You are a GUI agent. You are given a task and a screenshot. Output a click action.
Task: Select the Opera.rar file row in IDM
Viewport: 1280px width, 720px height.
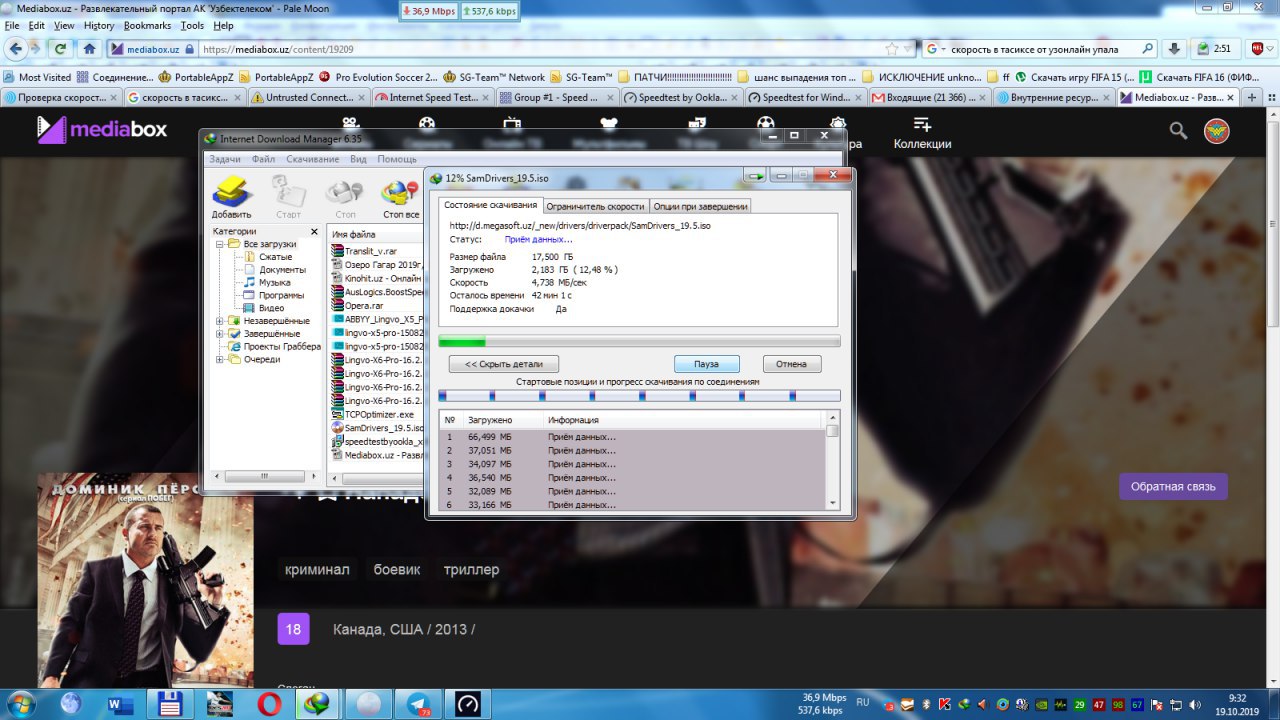click(x=364, y=305)
